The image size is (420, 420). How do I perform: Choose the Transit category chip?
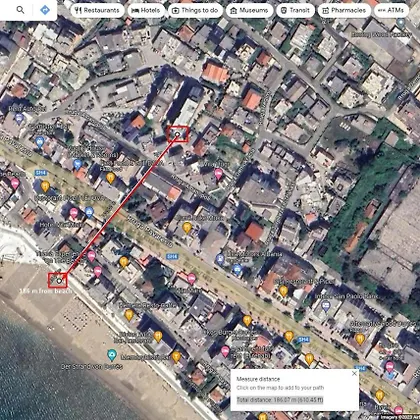[295, 10]
